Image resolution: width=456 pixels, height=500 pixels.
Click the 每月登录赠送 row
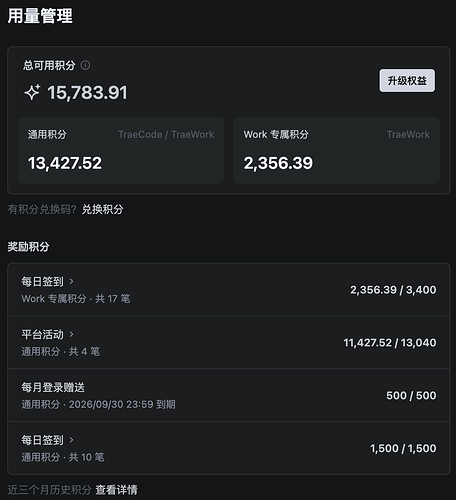[x=229, y=395]
